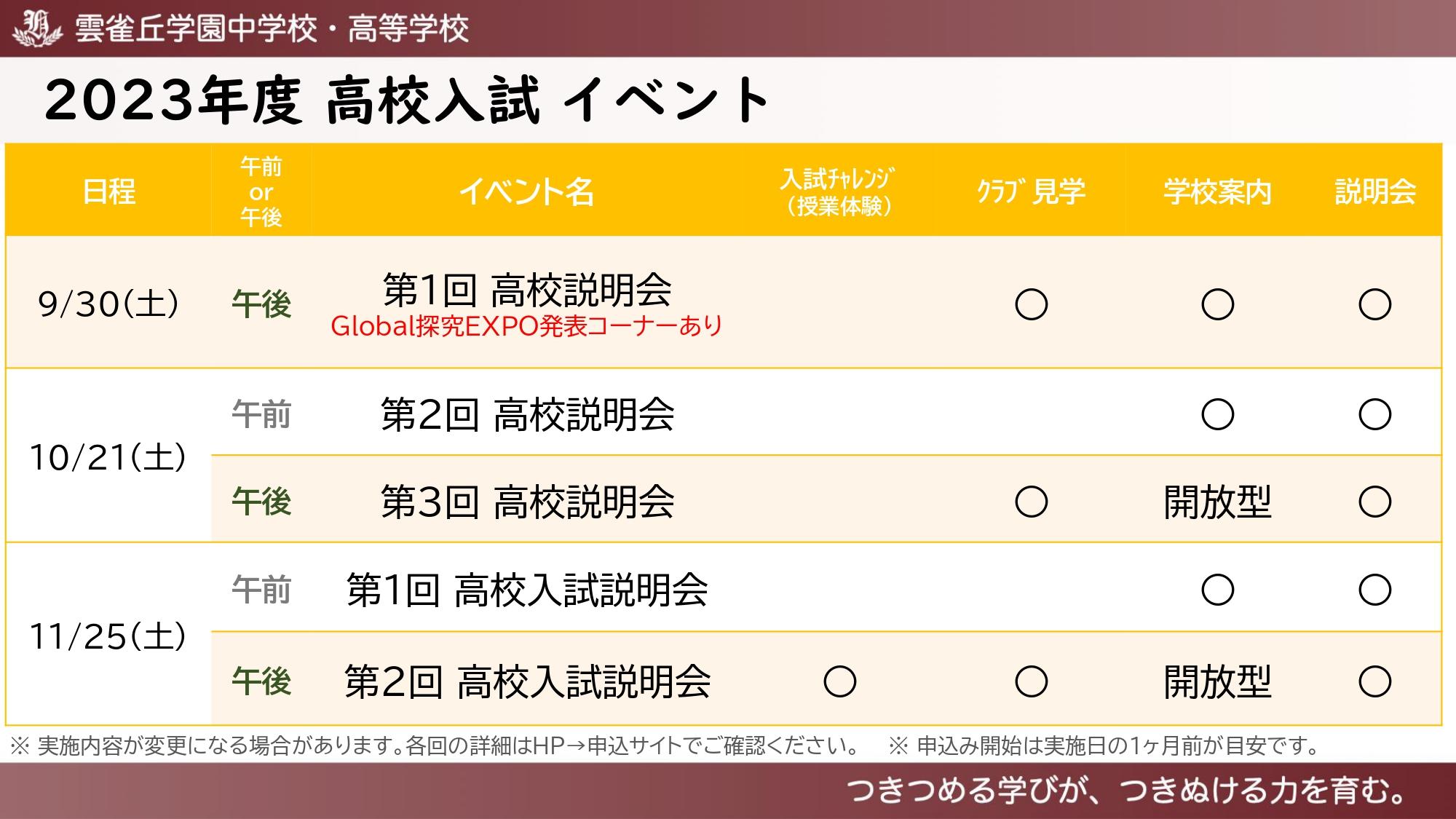Click the 11/25(土) date cell
Screen dimensions: 1456x819
point(108,636)
